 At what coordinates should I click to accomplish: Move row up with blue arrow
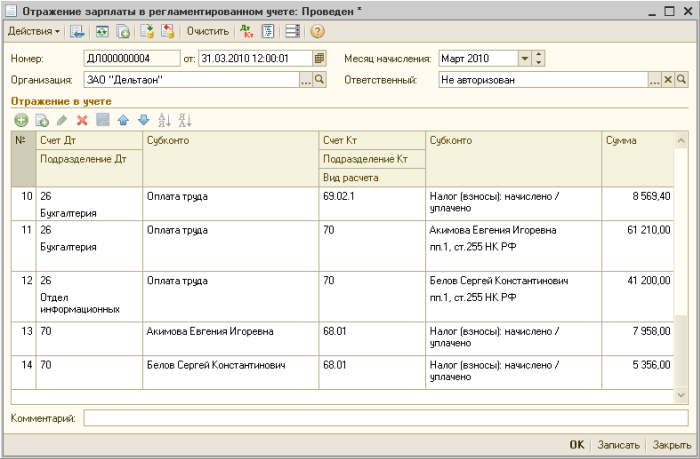[123, 120]
